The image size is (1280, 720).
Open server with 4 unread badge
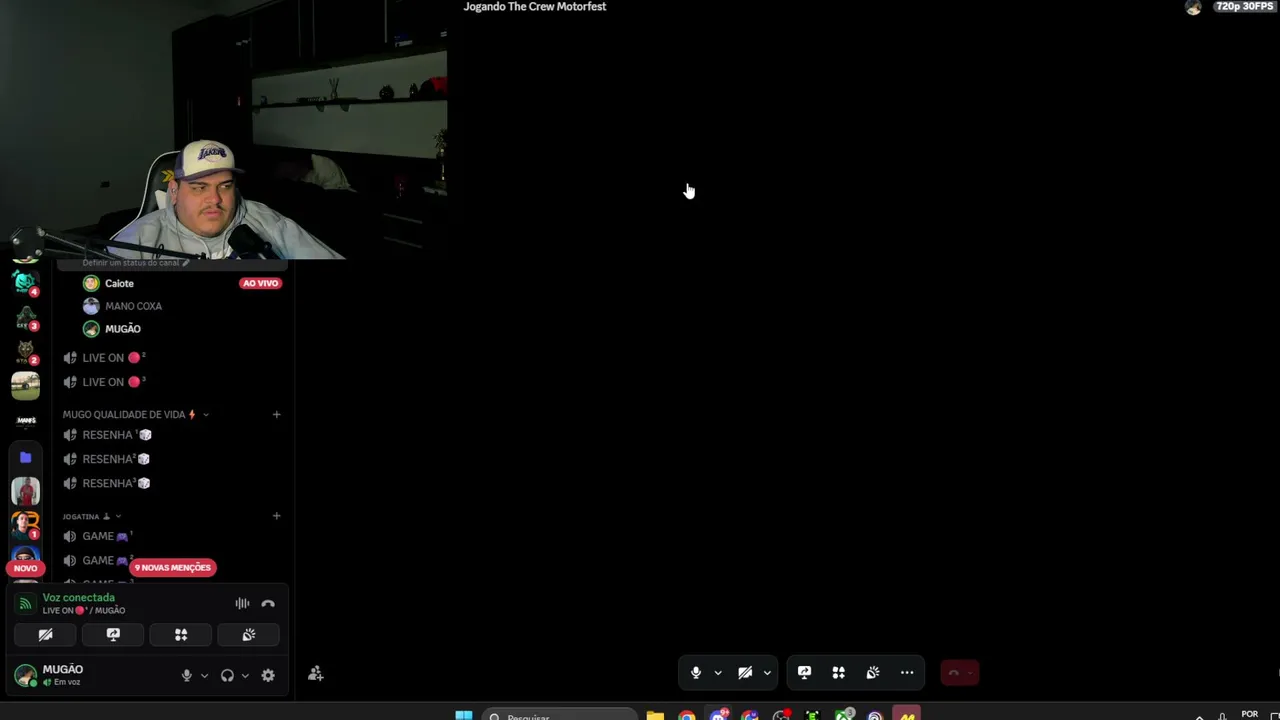(x=25, y=284)
